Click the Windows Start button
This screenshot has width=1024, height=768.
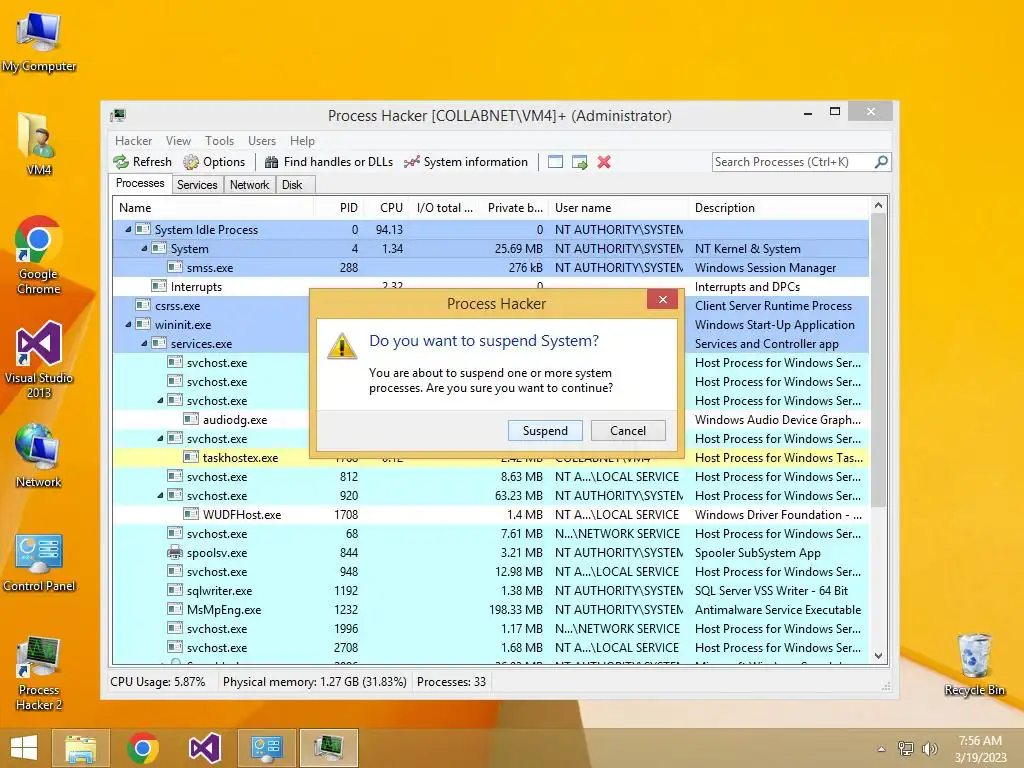pyautogui.click(x=24, y=748)
